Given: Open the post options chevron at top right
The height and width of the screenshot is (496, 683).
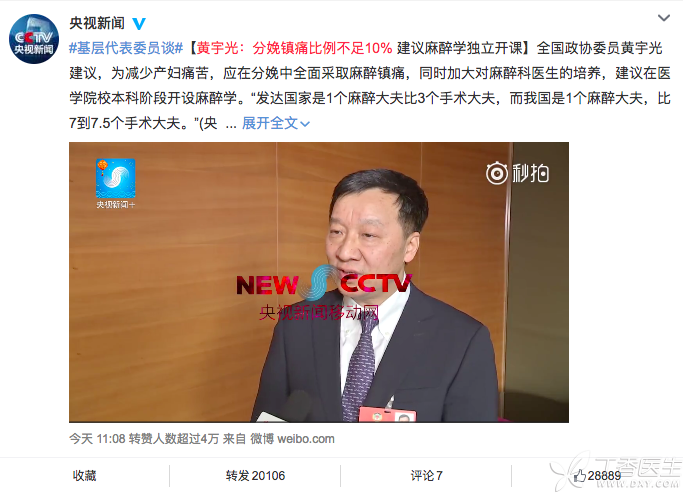Looking at the screenshot, I should [664, 18].
